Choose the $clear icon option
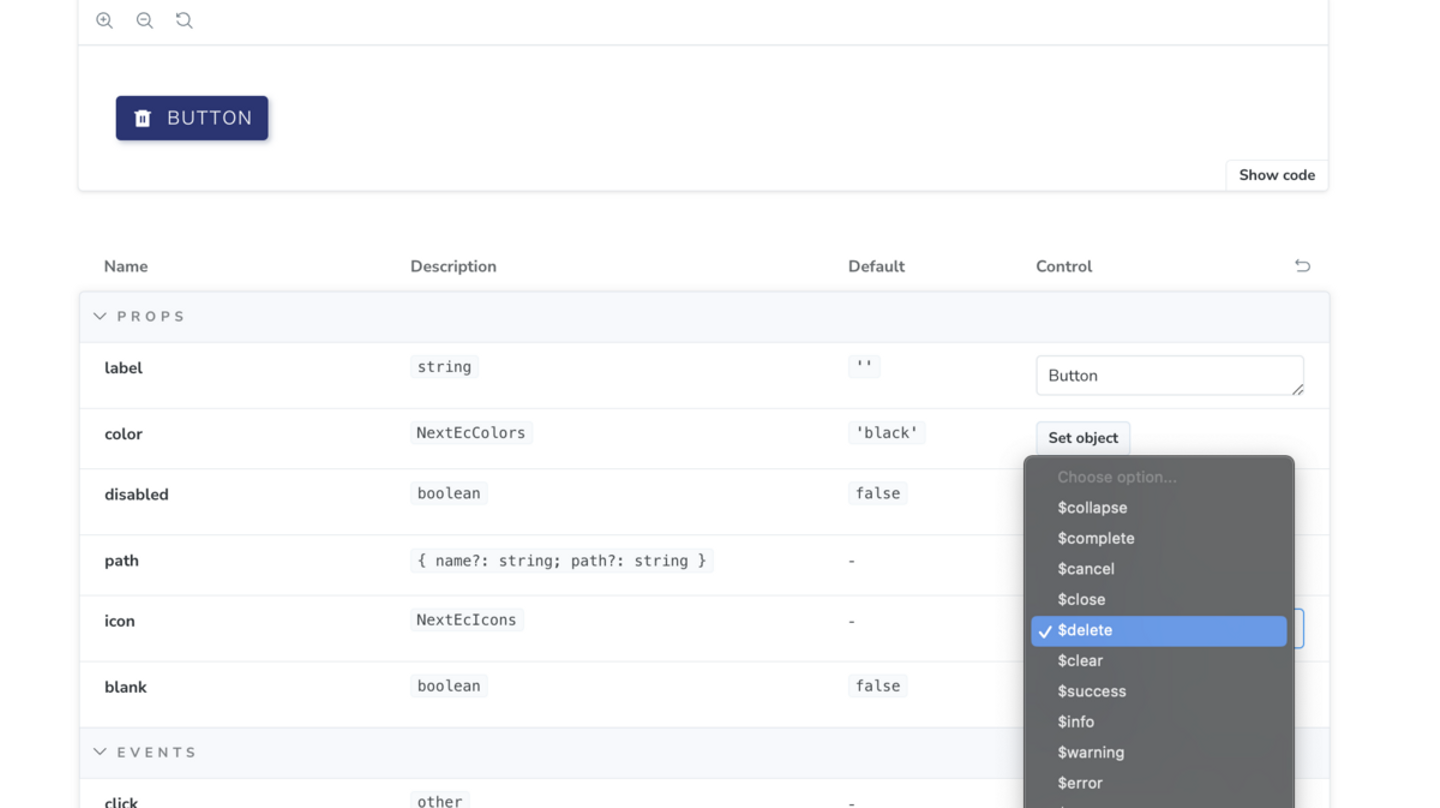 point(1080,661)
